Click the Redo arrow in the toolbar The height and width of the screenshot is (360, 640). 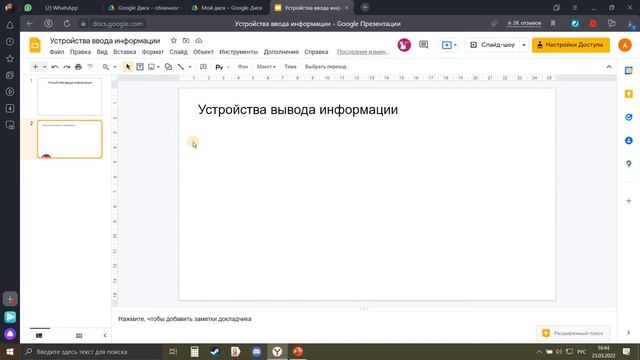tap(67, 67)
